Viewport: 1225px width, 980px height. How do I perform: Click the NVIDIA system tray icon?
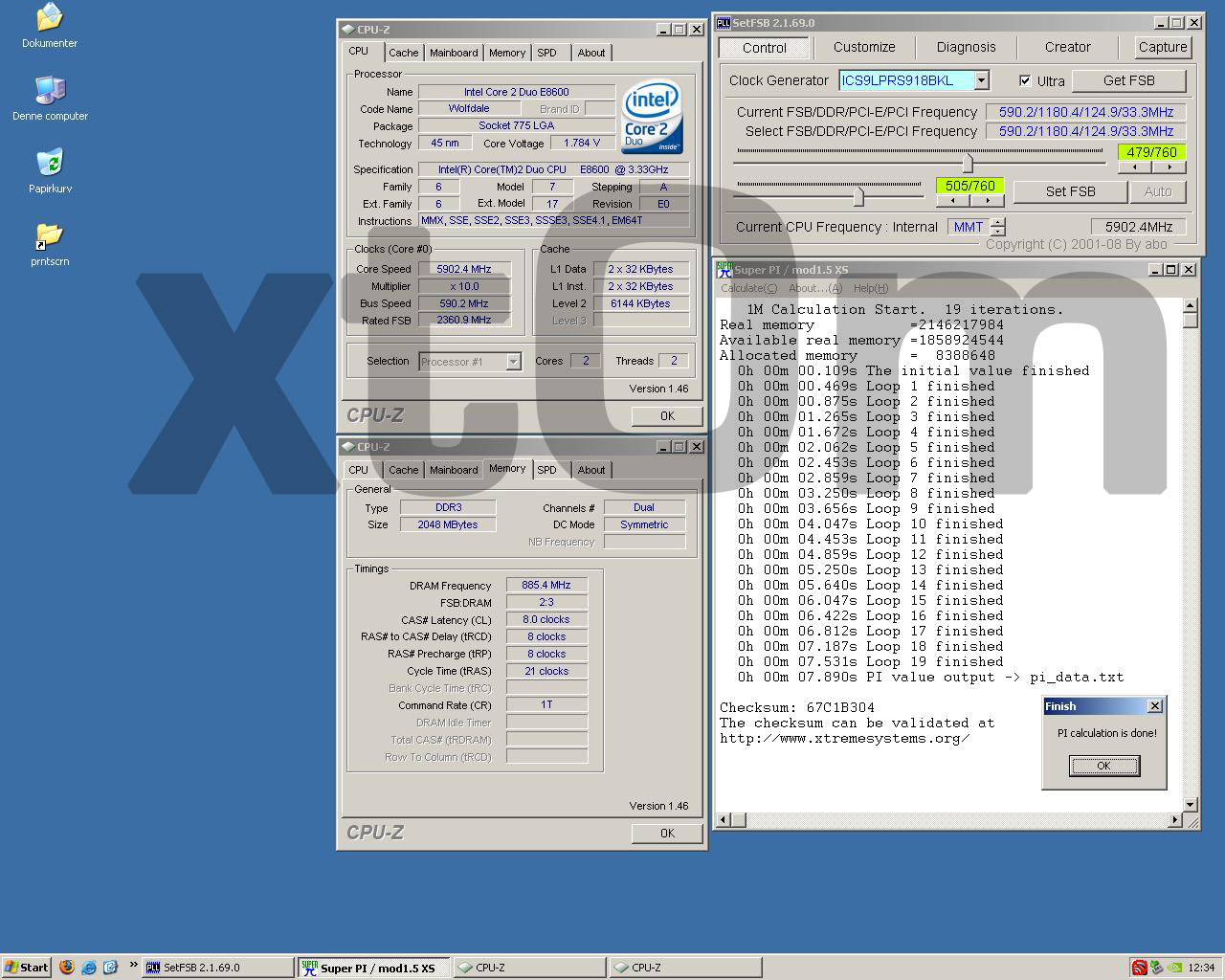[1174, 967]
